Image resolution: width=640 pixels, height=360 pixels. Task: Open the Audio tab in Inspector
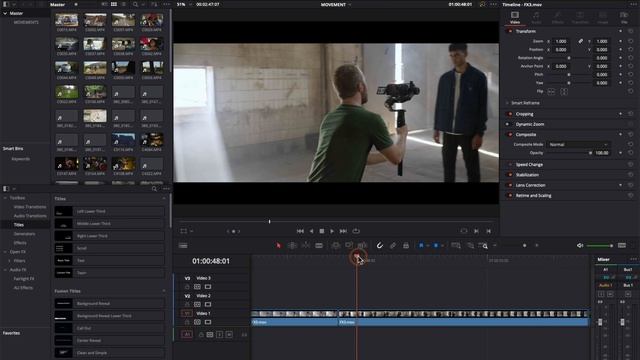point(536,18)
